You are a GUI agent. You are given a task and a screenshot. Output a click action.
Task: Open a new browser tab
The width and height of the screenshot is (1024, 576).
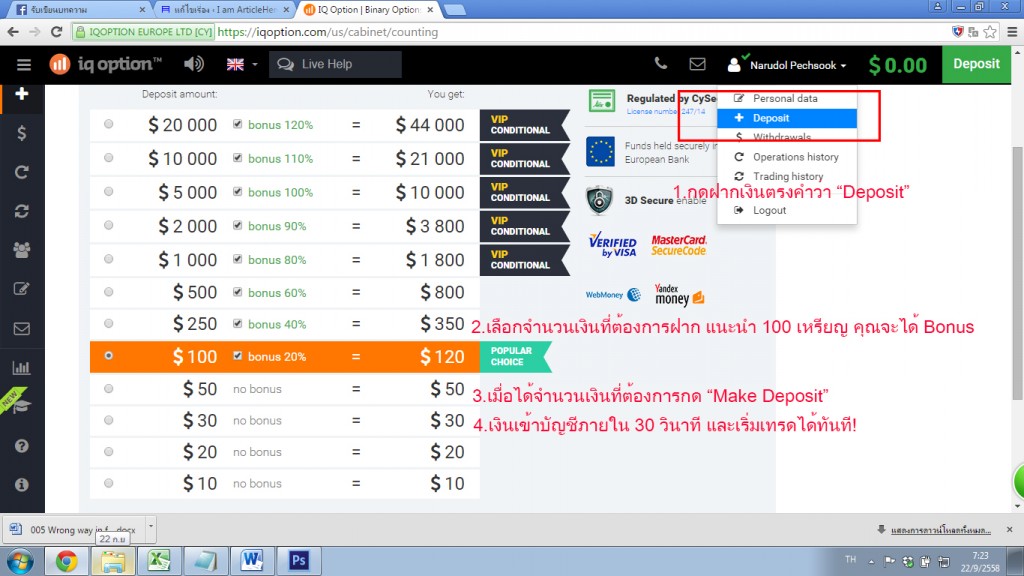pyautogui.click(x=455, y=10)
